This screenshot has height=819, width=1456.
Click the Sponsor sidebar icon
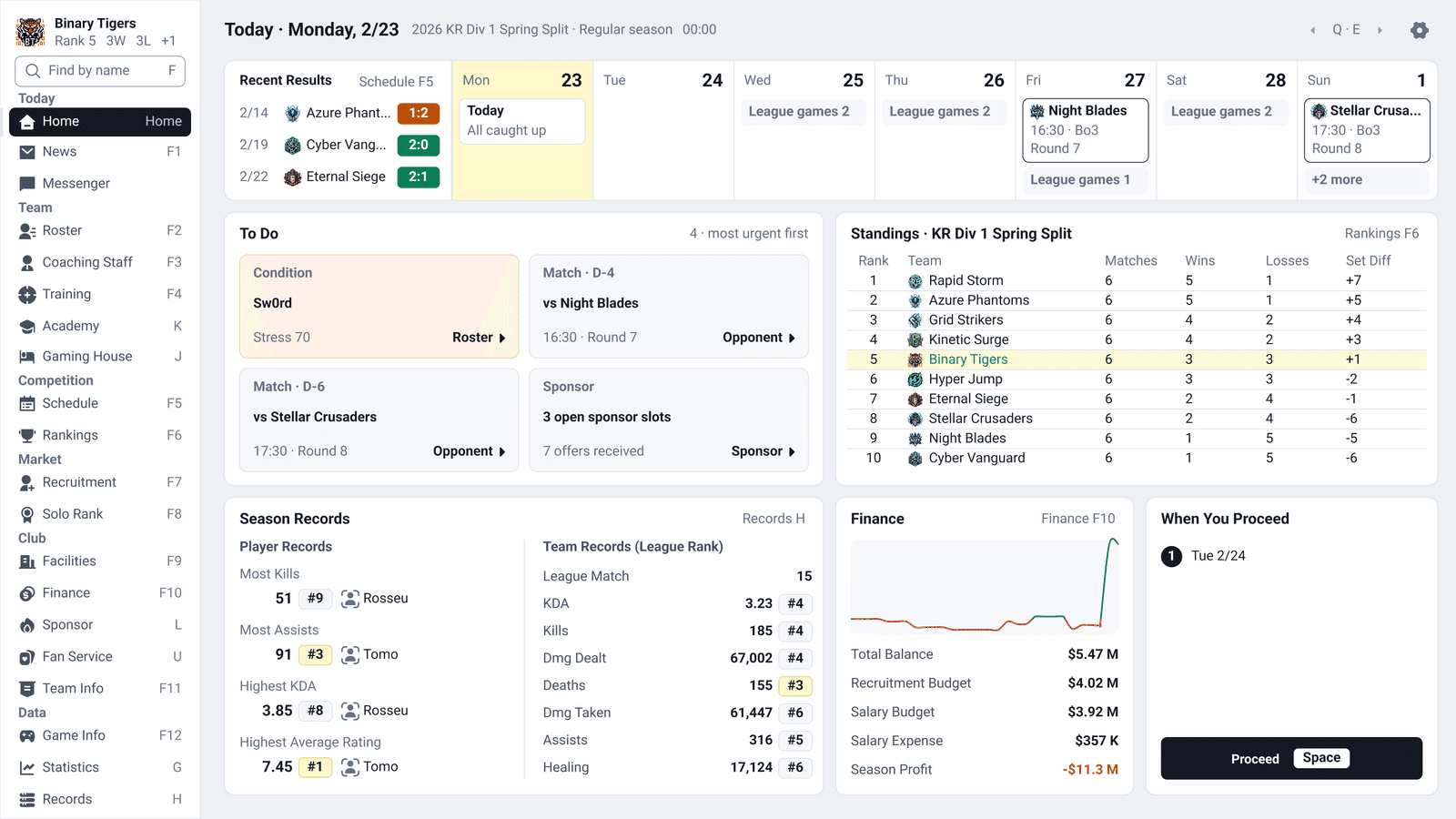point(27,625)
